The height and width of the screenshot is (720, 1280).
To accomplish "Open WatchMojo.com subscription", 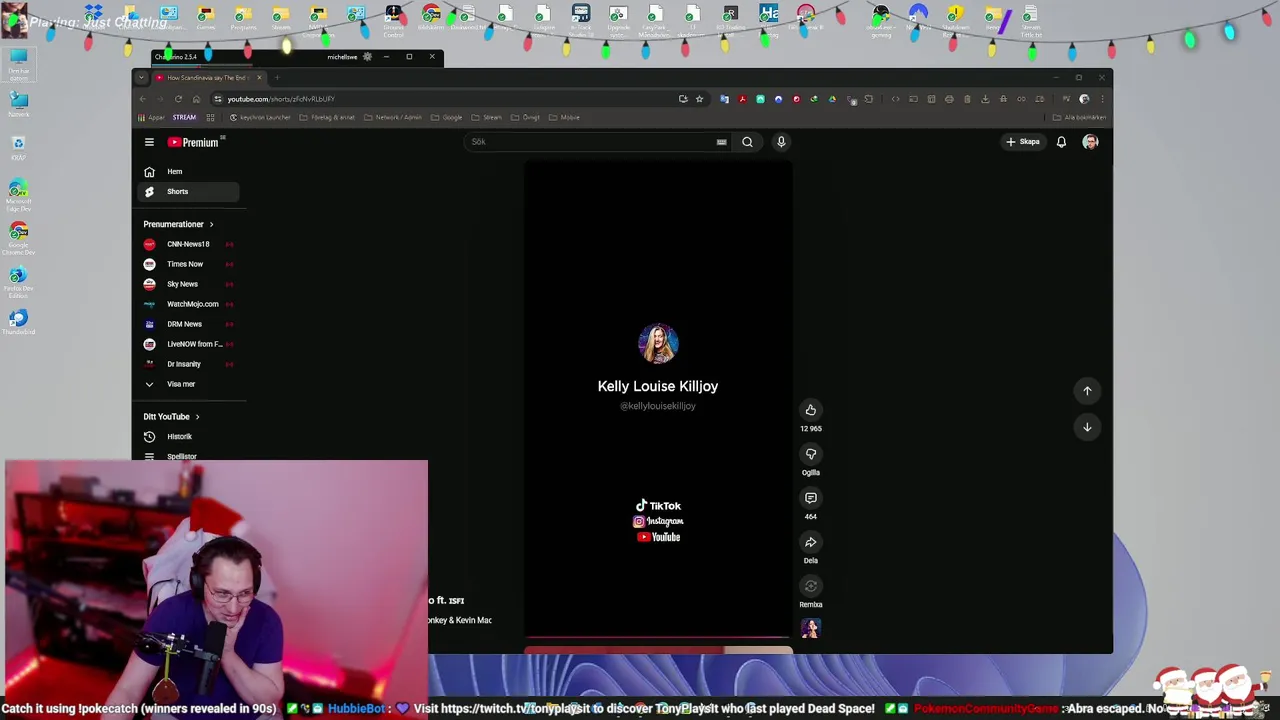I will [189, 304].
